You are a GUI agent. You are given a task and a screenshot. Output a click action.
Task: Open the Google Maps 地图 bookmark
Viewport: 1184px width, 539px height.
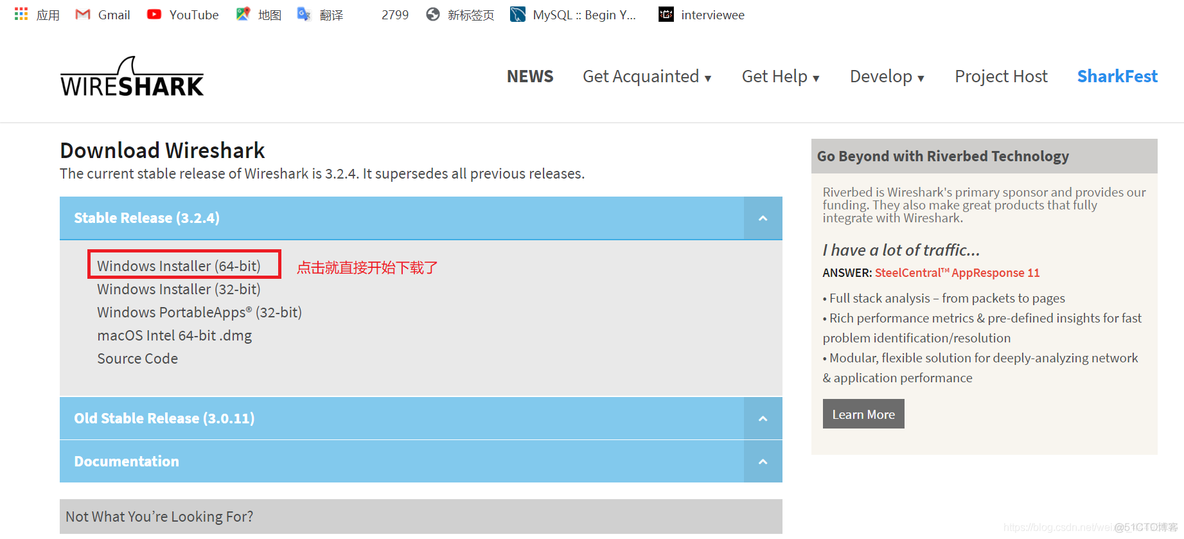(258, 14)
